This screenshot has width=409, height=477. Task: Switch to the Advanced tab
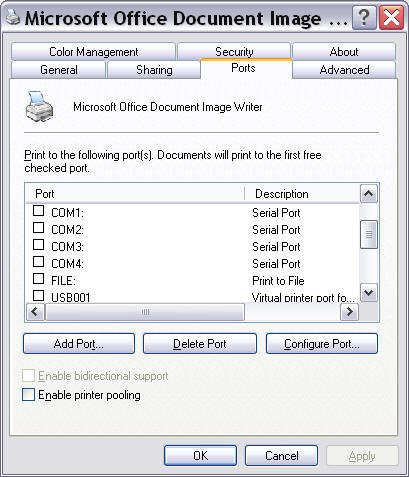point(344,70)
